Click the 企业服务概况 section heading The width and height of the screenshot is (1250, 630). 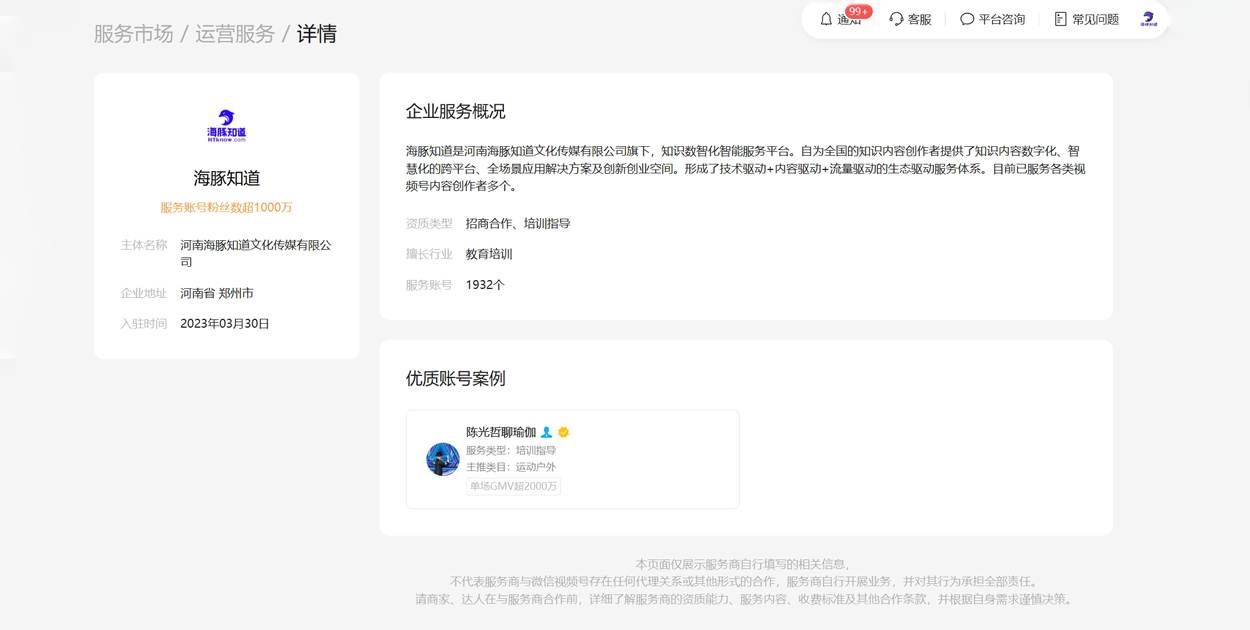tap(456, 111)
